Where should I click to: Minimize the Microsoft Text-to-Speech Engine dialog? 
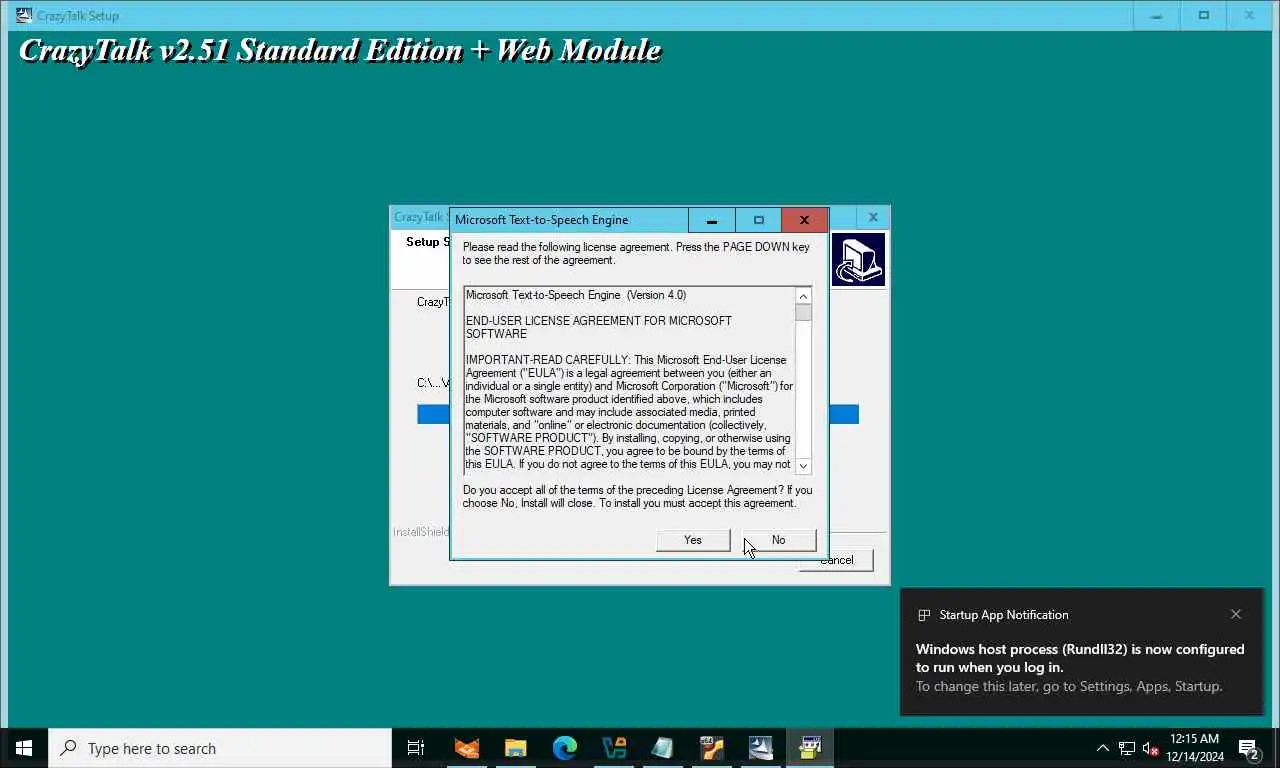(x=711, y=220)
